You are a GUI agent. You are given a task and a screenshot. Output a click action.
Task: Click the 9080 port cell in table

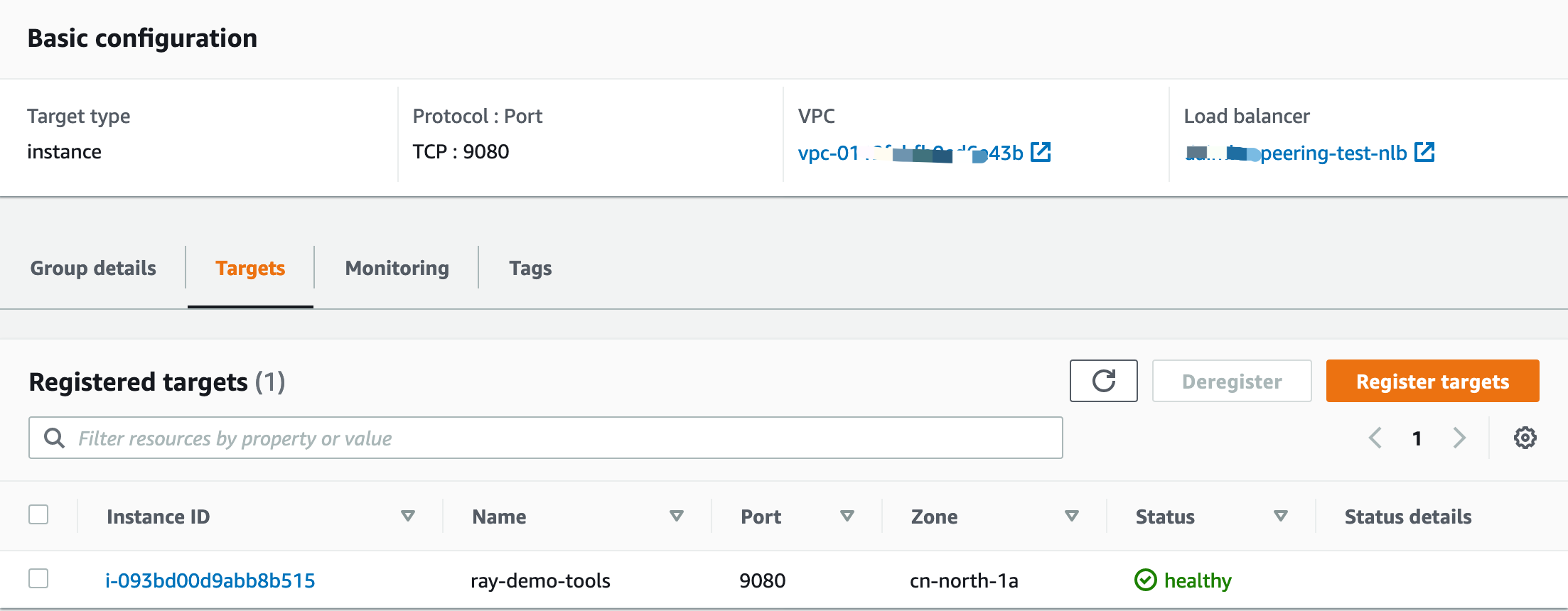click(x=762, y=580)
